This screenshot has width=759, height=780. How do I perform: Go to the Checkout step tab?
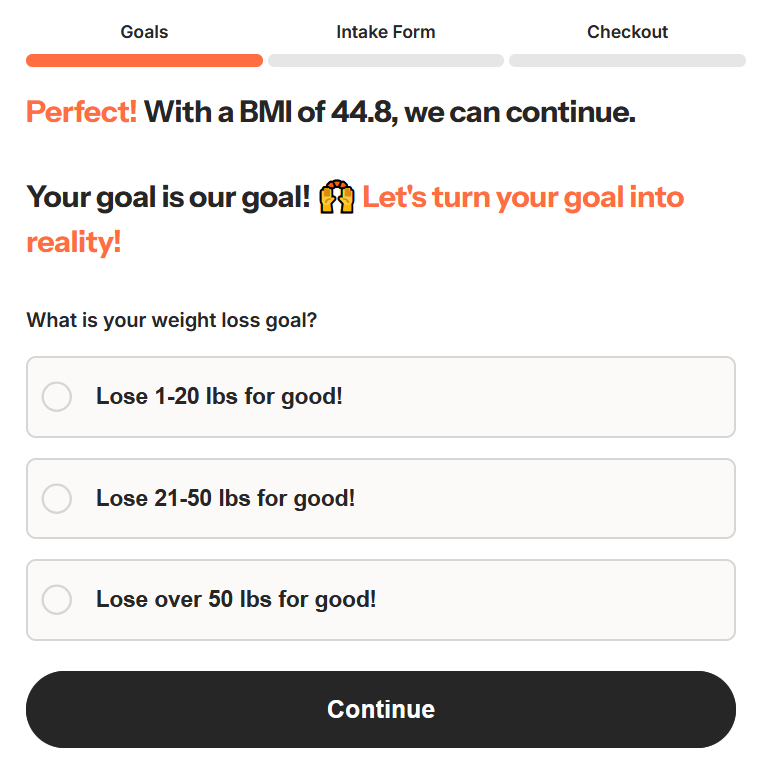(627, 32)
